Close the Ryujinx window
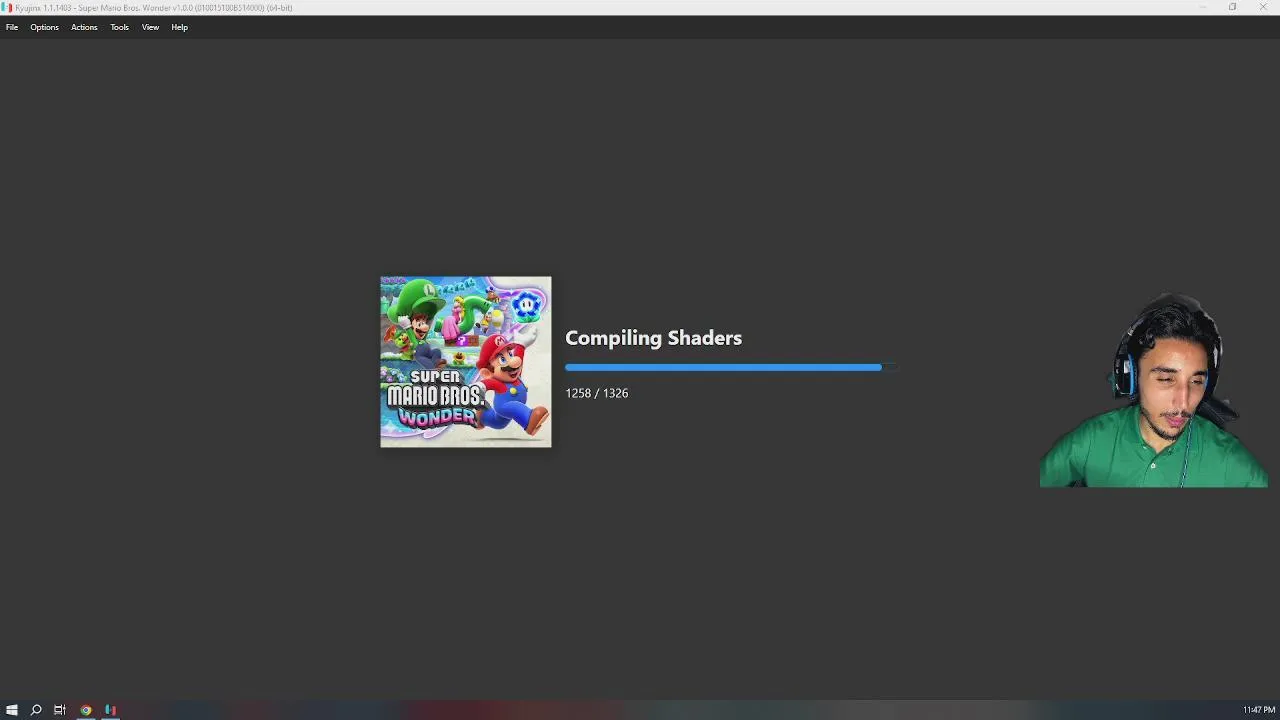The width and height of the screenshot is (1280, 720). (1263, 7)
